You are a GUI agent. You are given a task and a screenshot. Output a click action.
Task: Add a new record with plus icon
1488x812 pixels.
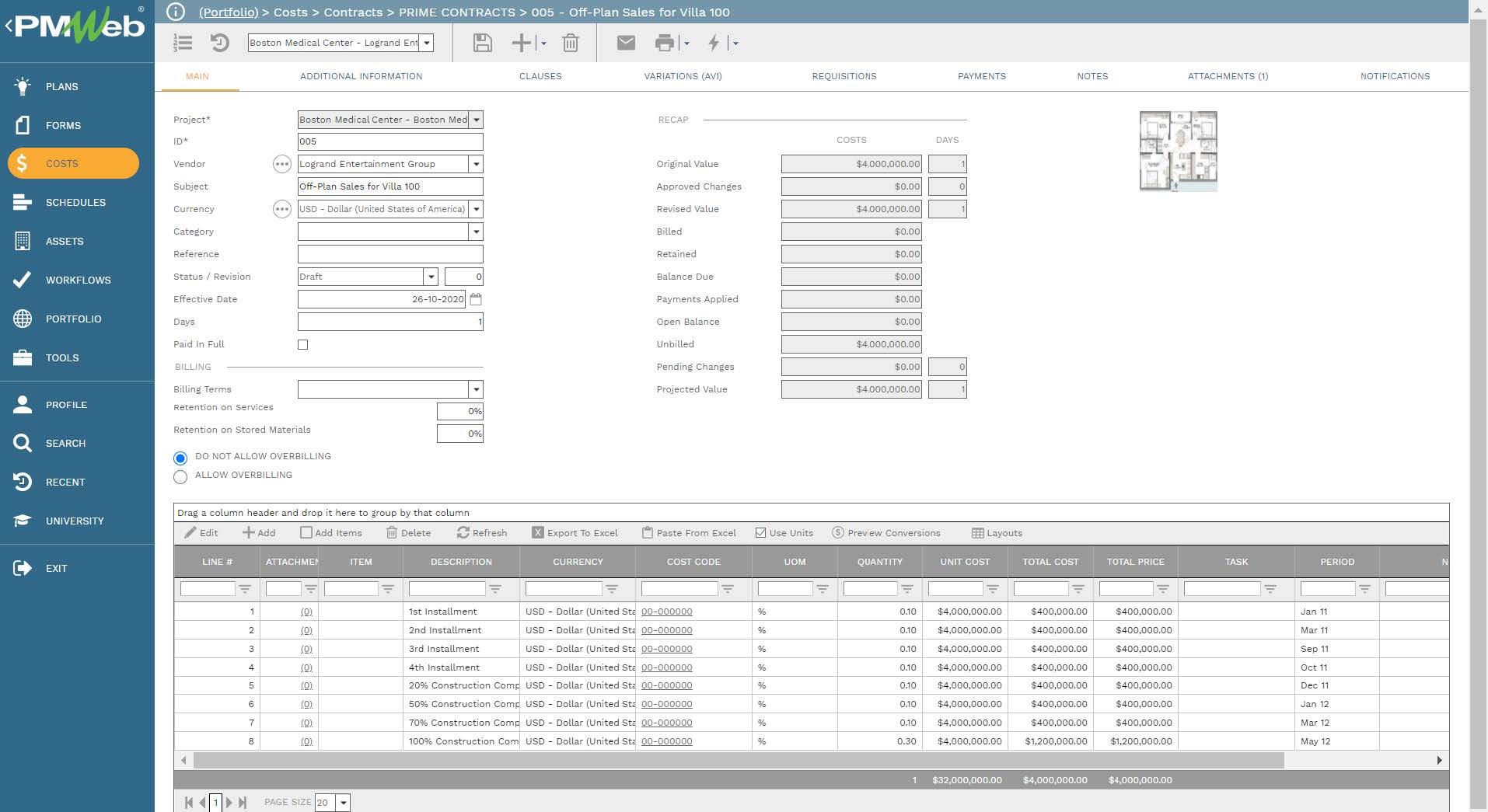pos(521,43)
